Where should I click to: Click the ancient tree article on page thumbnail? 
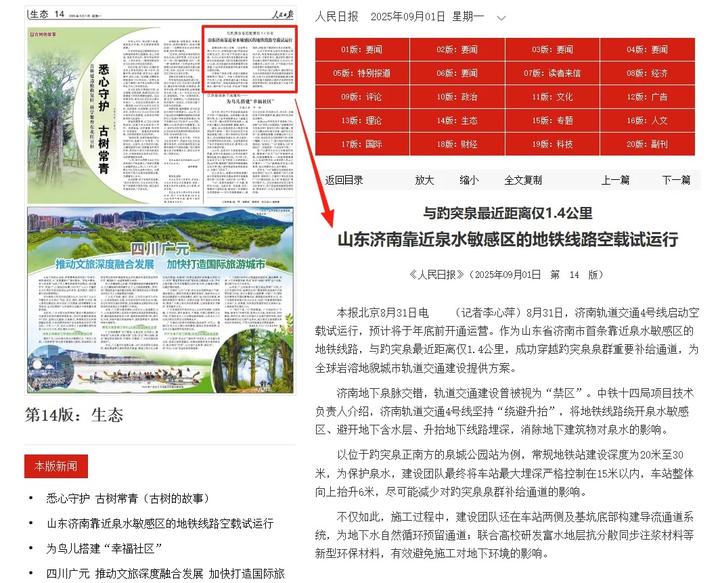(115, 115)
